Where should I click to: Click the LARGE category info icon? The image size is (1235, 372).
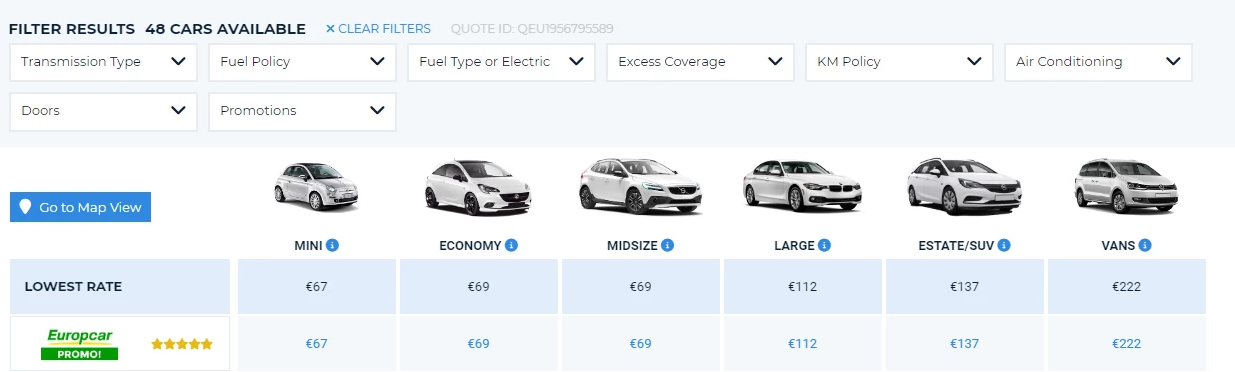(826, 245)
